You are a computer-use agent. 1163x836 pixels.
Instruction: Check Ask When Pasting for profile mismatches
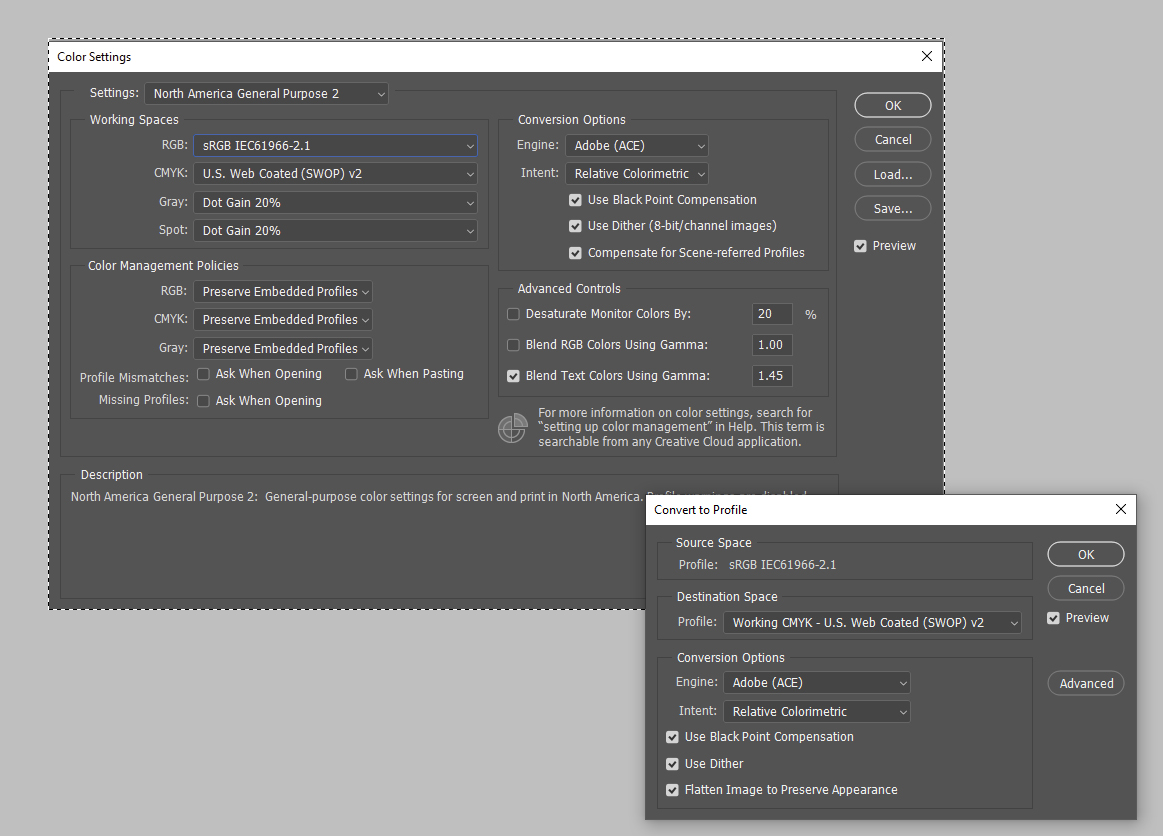(352, 374)
